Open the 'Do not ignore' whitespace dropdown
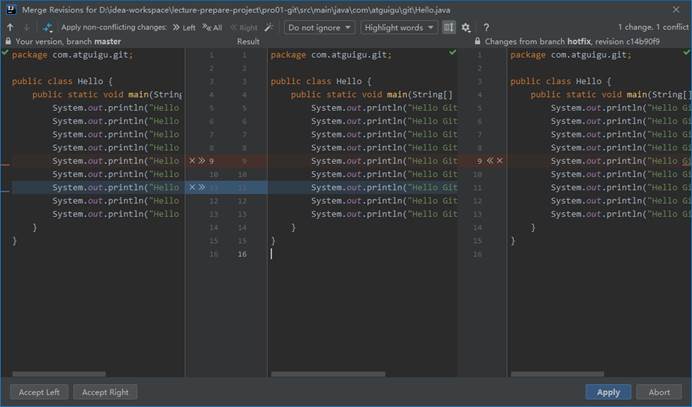This screenshot has width=692, height=407. tap(319, 28)
